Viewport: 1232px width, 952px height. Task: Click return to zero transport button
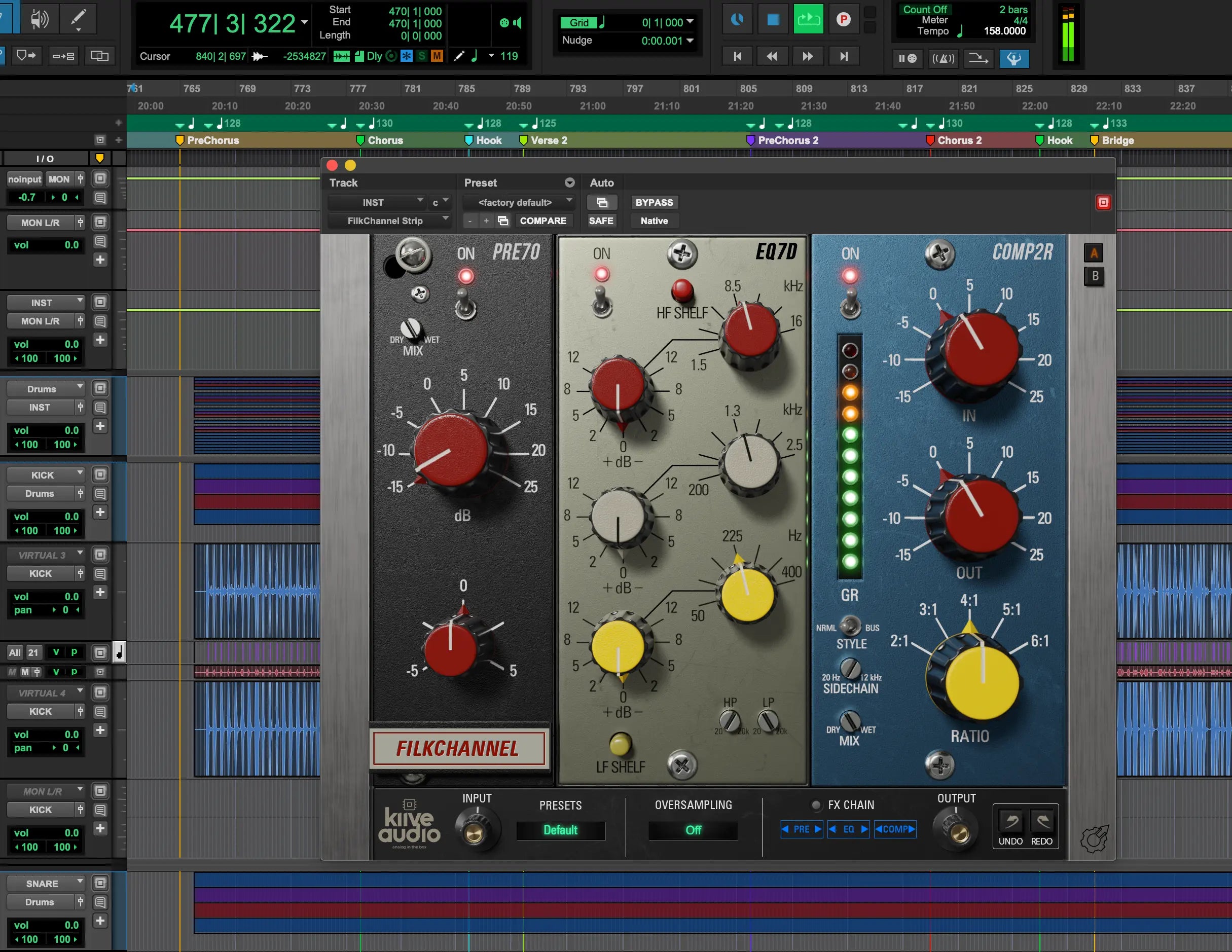point(737,56)
